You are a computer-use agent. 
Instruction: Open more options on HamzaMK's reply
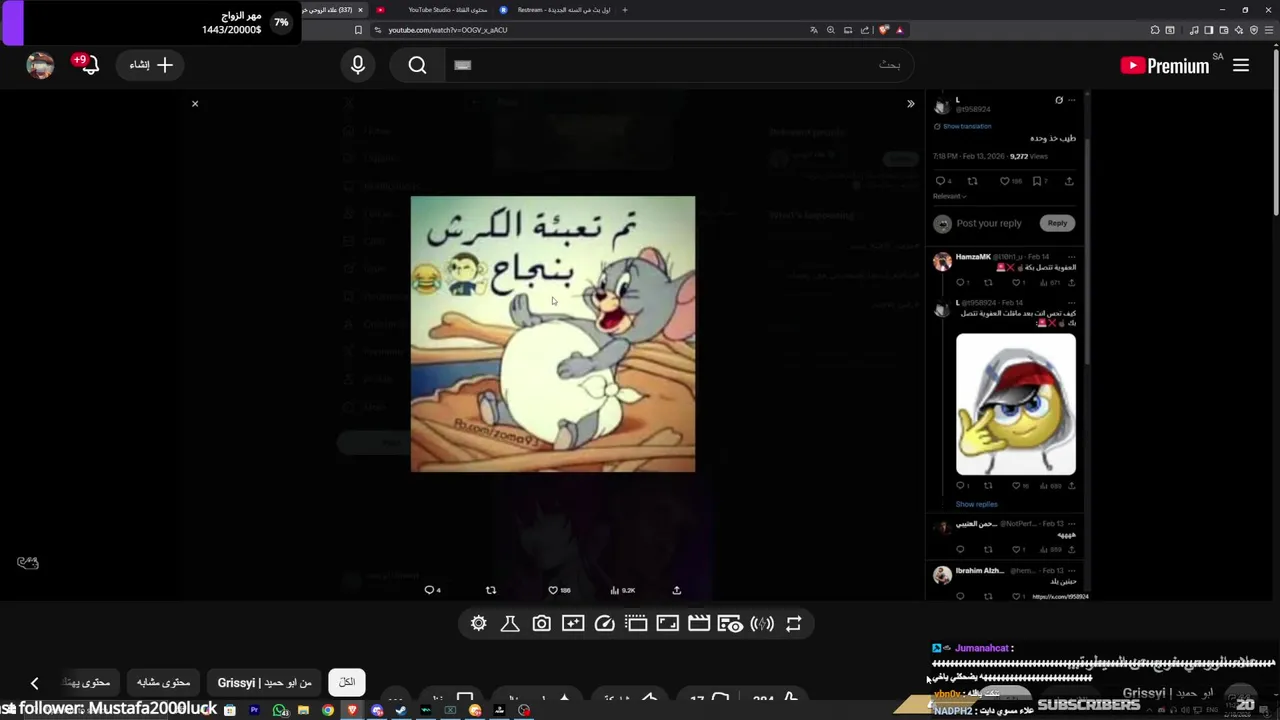point(1072,257)
